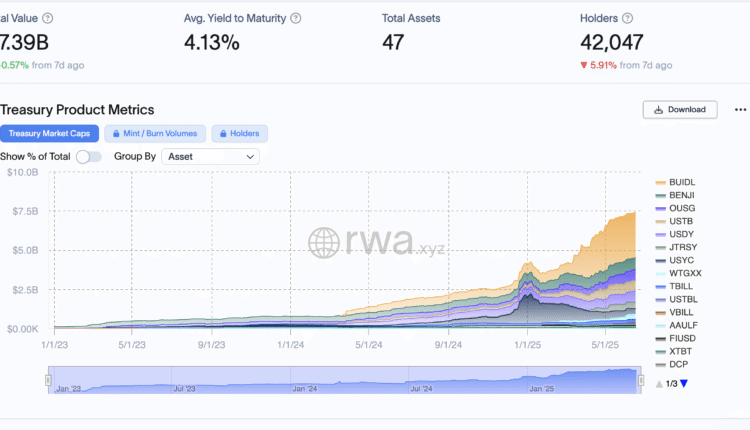The height and width of the screenshot is (430, 750).
Task: Toggle the Show % of Total switch
Action: coord(89,156)
